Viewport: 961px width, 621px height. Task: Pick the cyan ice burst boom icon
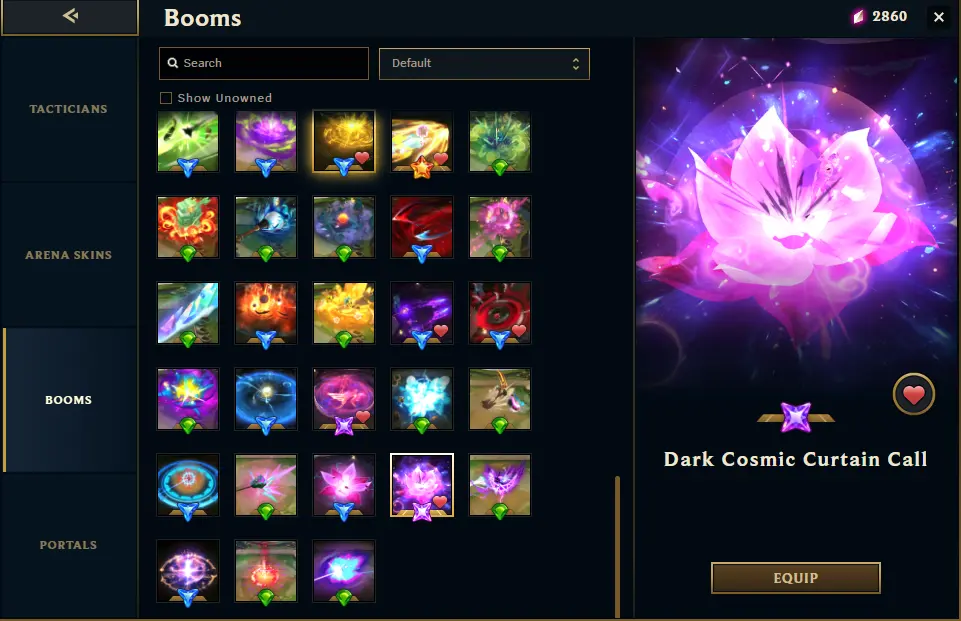(x=422, y=399)
